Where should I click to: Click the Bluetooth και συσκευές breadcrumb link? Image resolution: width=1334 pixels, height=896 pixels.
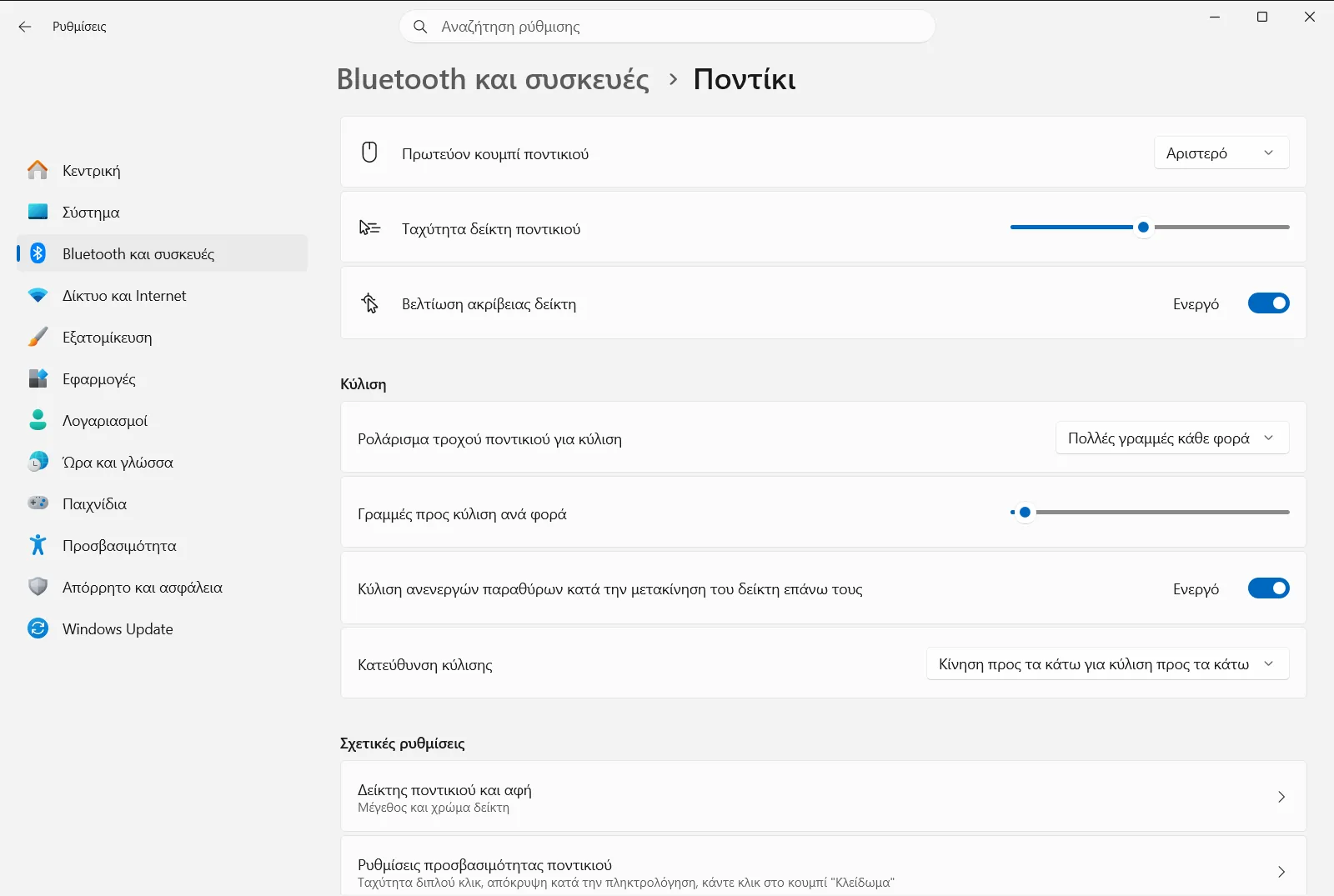tap(493, 79)
